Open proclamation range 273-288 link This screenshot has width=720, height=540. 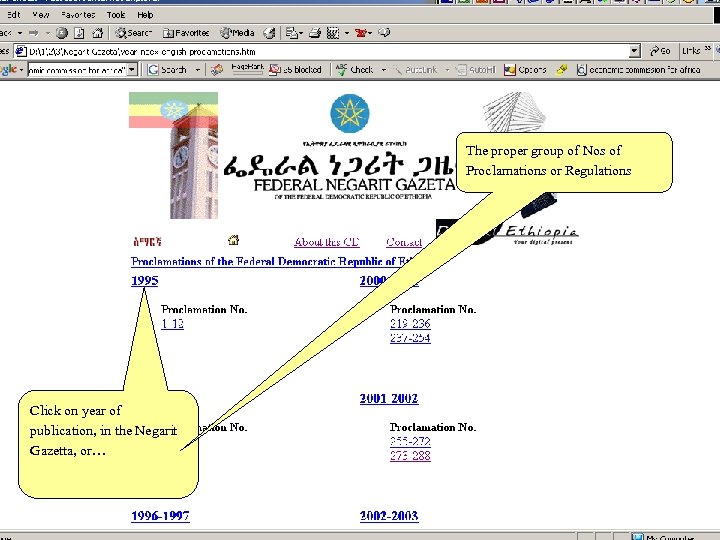[x=410, y=456]
